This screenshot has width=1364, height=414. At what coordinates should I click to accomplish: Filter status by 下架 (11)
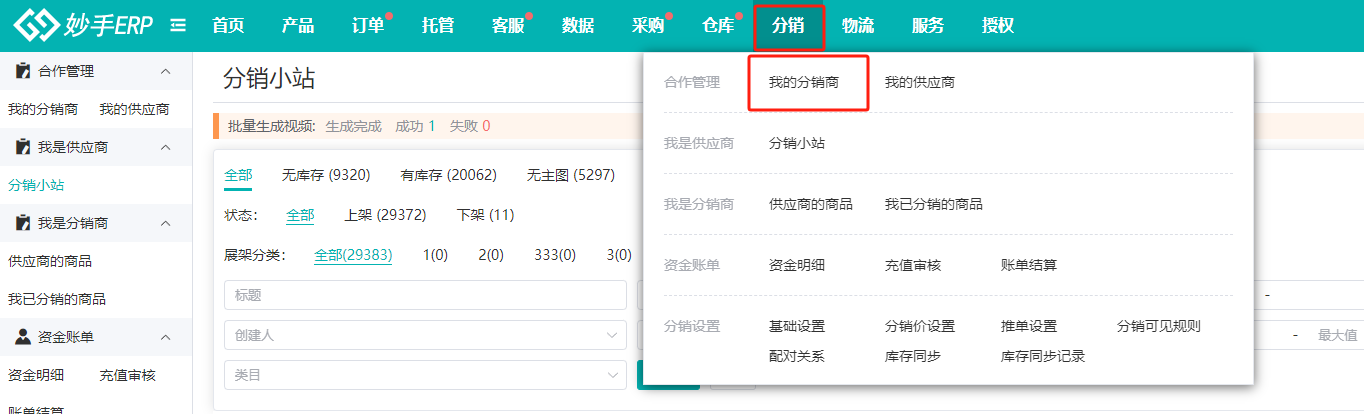point(485,215)
